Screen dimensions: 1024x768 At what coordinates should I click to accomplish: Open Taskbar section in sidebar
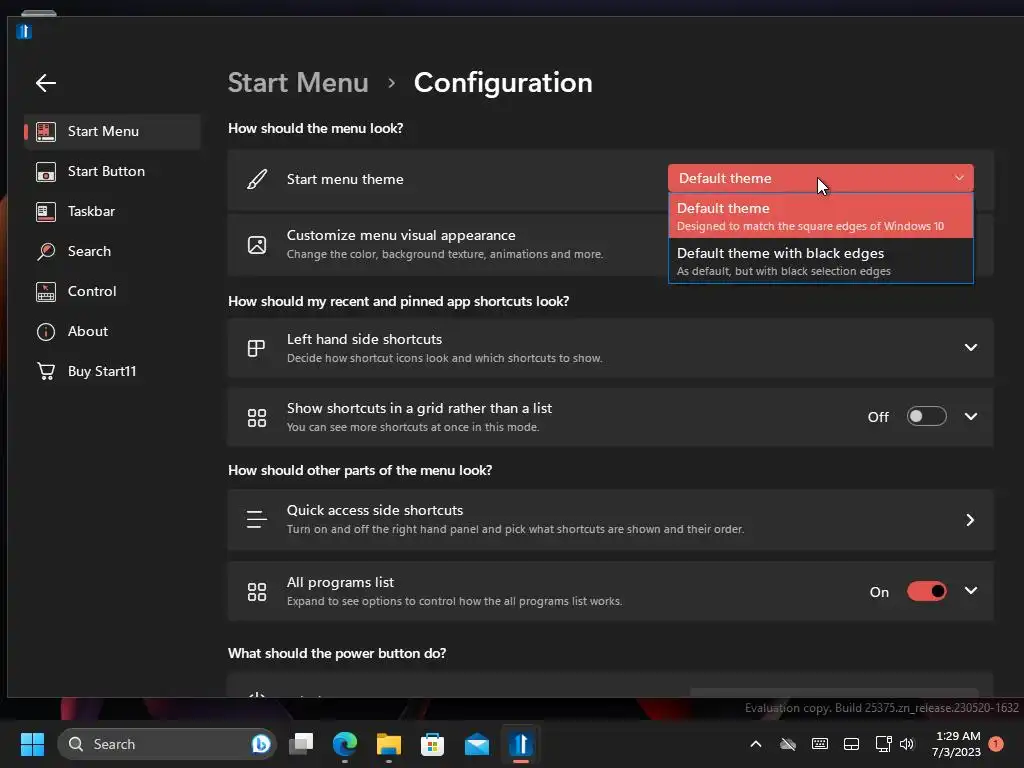[112, 211]
